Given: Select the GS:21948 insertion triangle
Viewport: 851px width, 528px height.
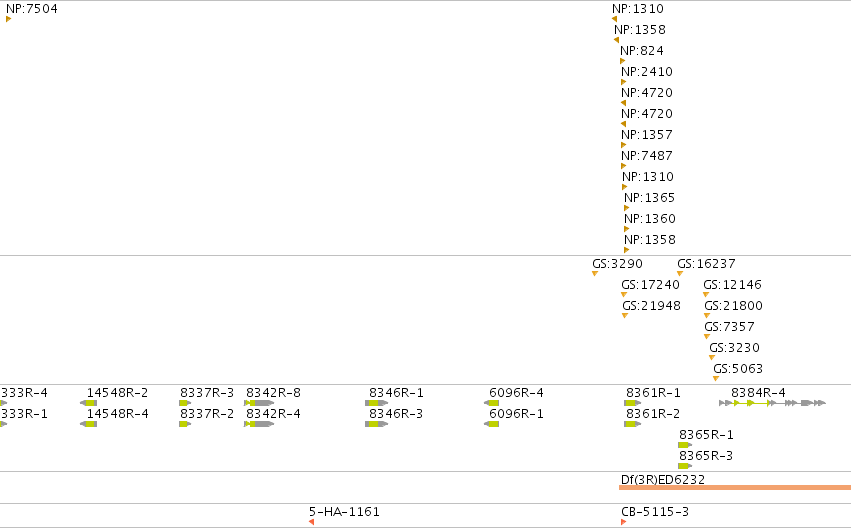Looking at the screenshot, I should point(625,316).
